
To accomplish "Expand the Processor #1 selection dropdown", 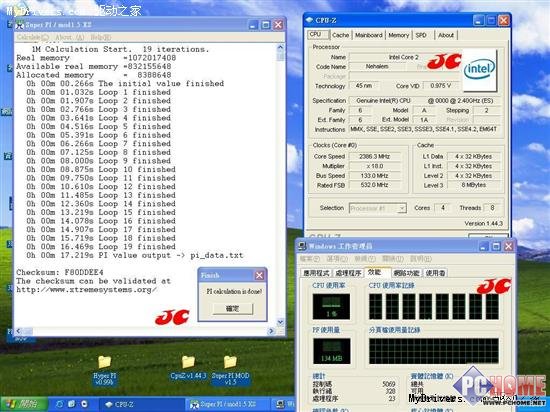I will (402, 208).
